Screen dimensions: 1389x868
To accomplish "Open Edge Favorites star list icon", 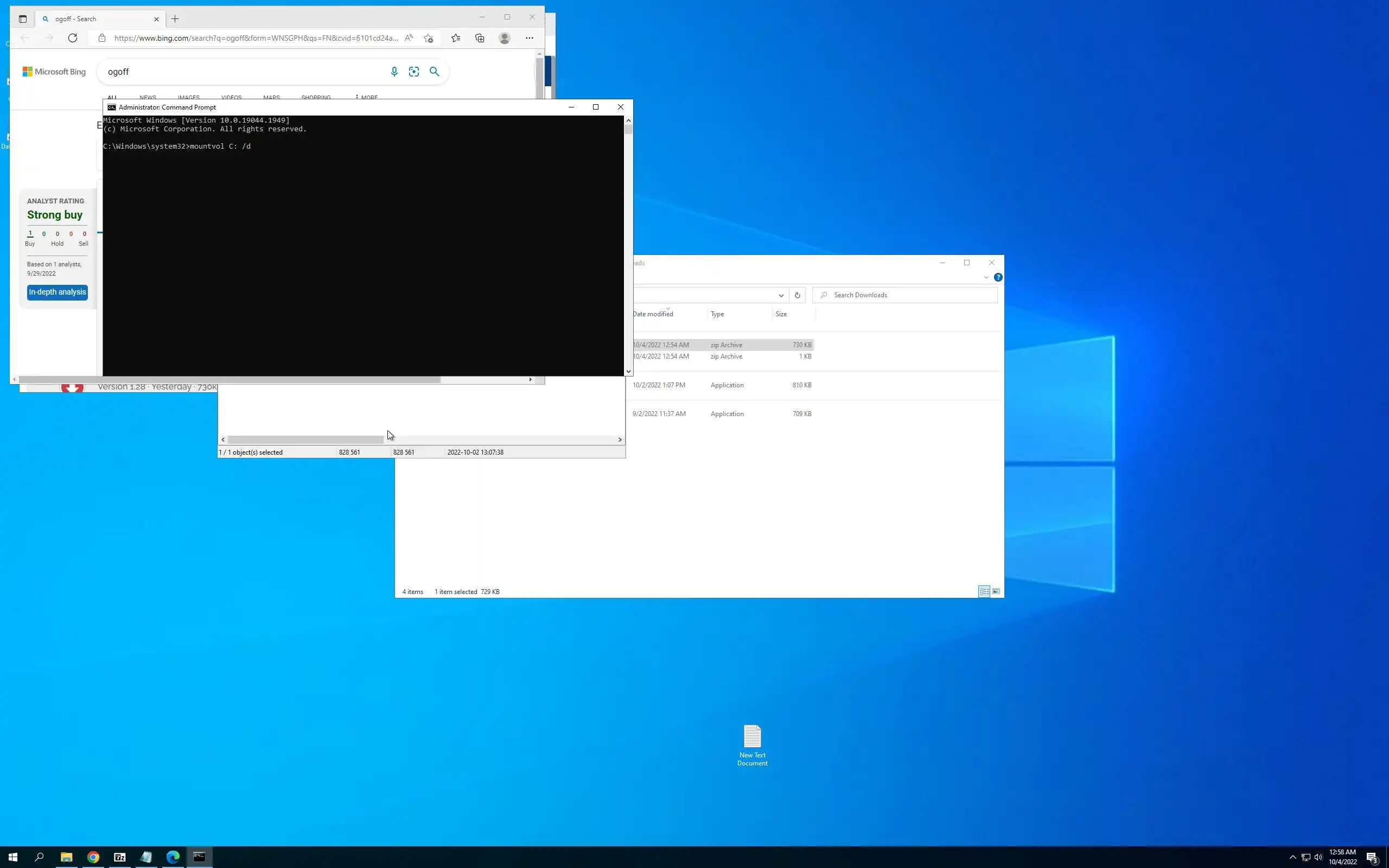I will click(455, 38).
